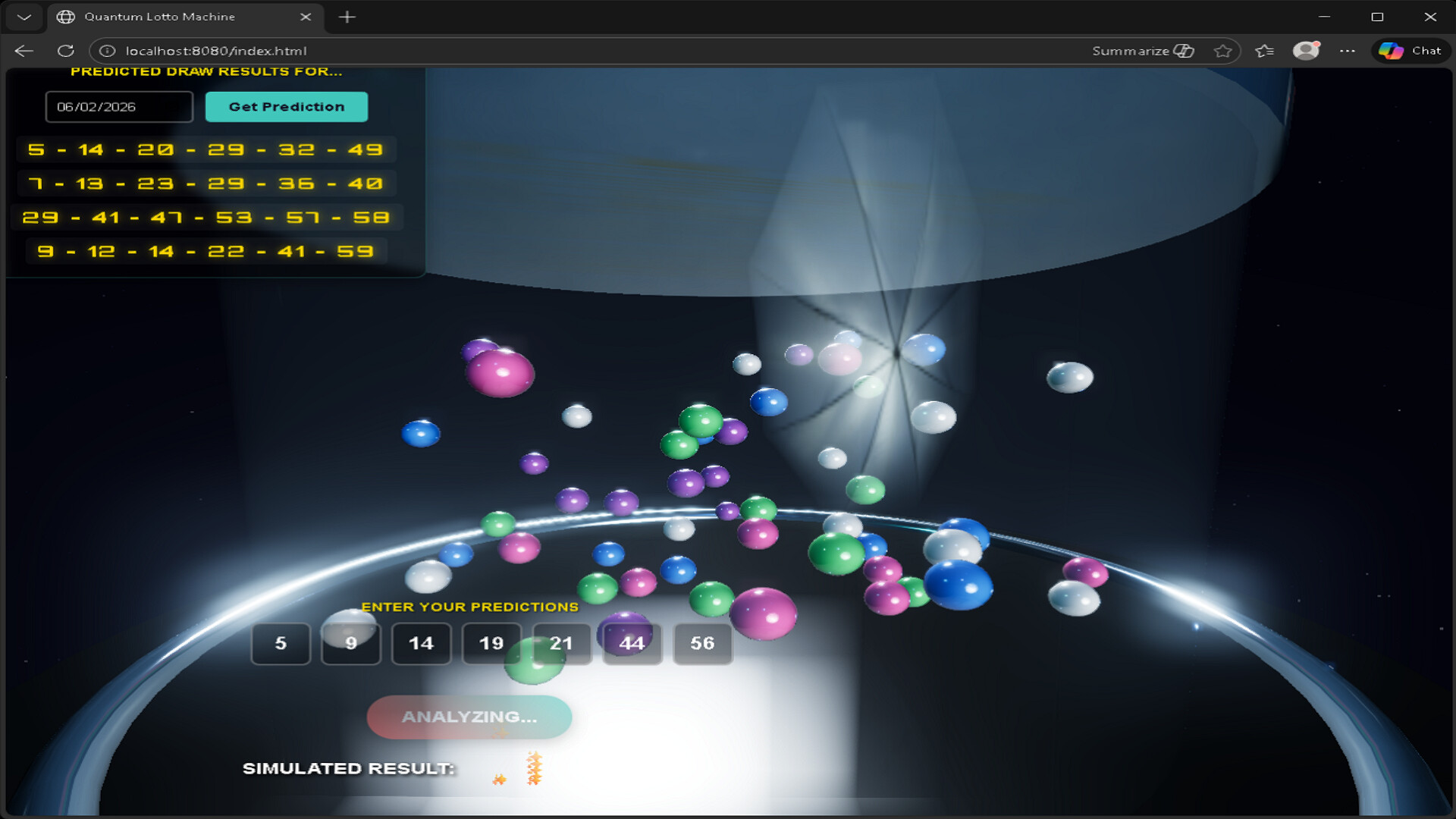Viewport: 1456px width, 819px height.
Task: Open a new tab with plus button
Action: coord(347,17)
